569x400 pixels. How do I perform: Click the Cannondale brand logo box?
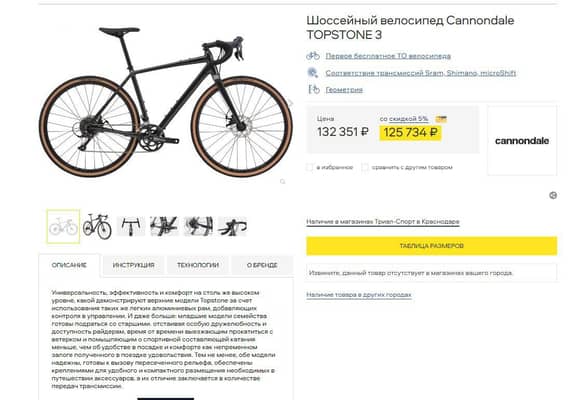pyautogui.click(x=522, y=141)
